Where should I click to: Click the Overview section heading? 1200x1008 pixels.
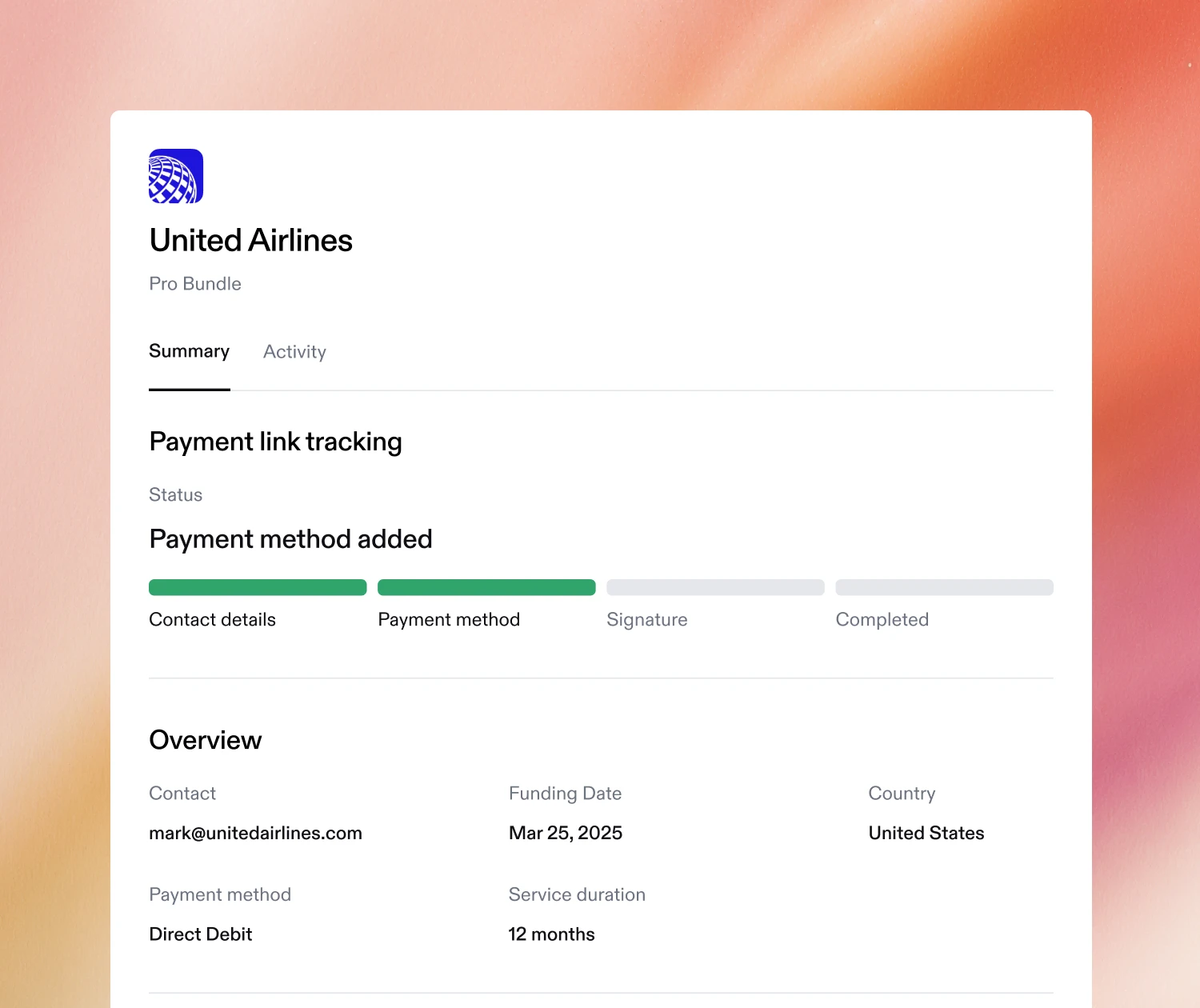point(205,740)
